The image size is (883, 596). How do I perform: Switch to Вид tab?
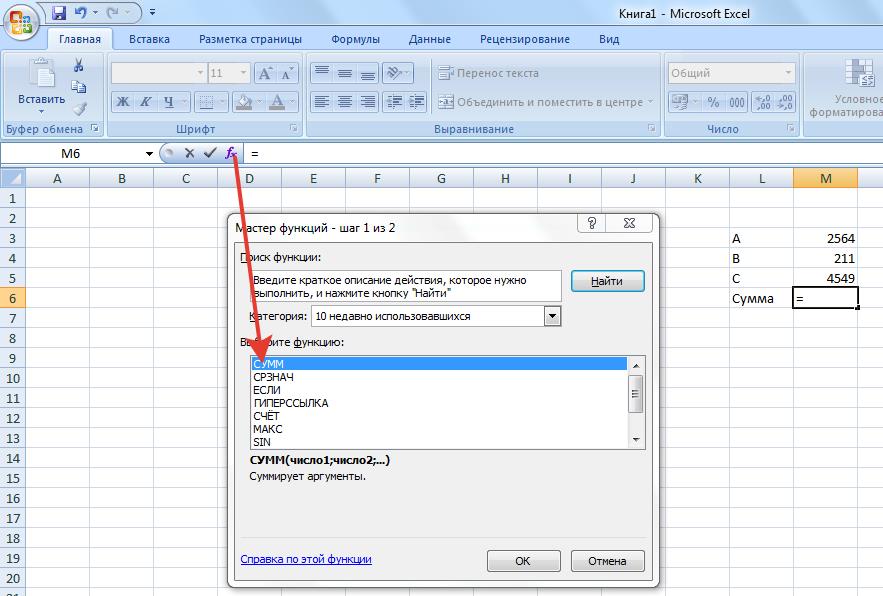coord(609,39)
